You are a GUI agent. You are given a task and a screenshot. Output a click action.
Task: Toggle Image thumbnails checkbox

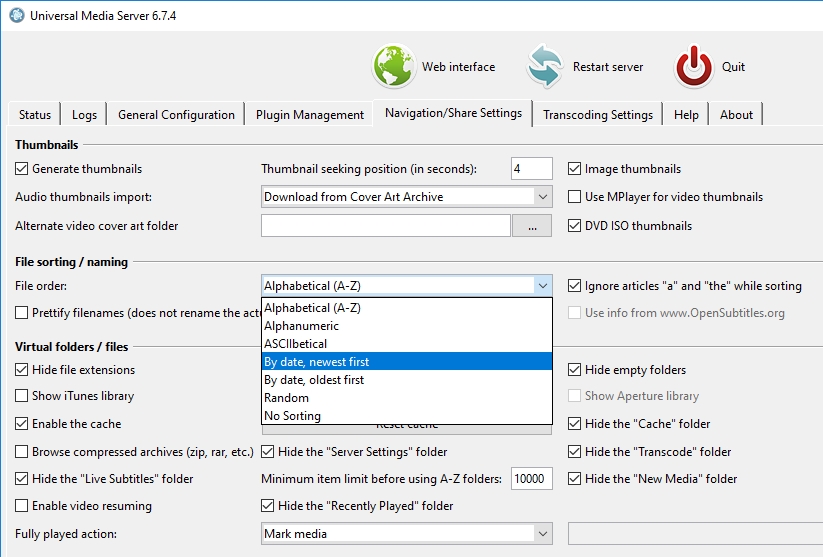point(575,169)
